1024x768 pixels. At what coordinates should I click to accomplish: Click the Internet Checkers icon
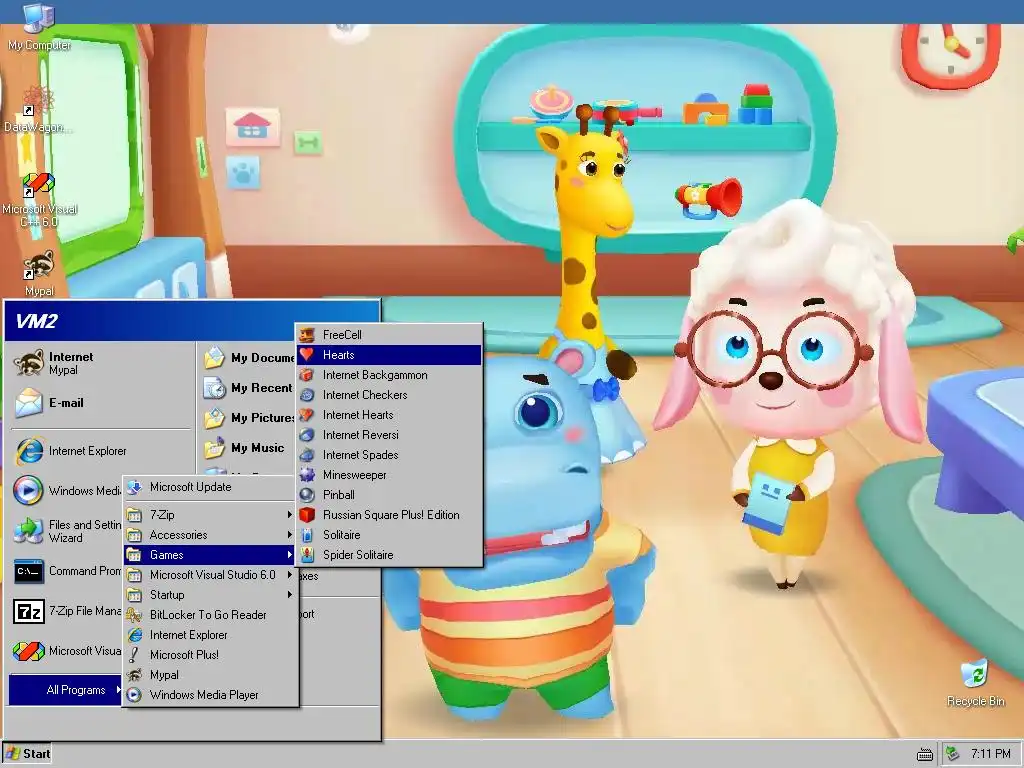coord(308,395)
